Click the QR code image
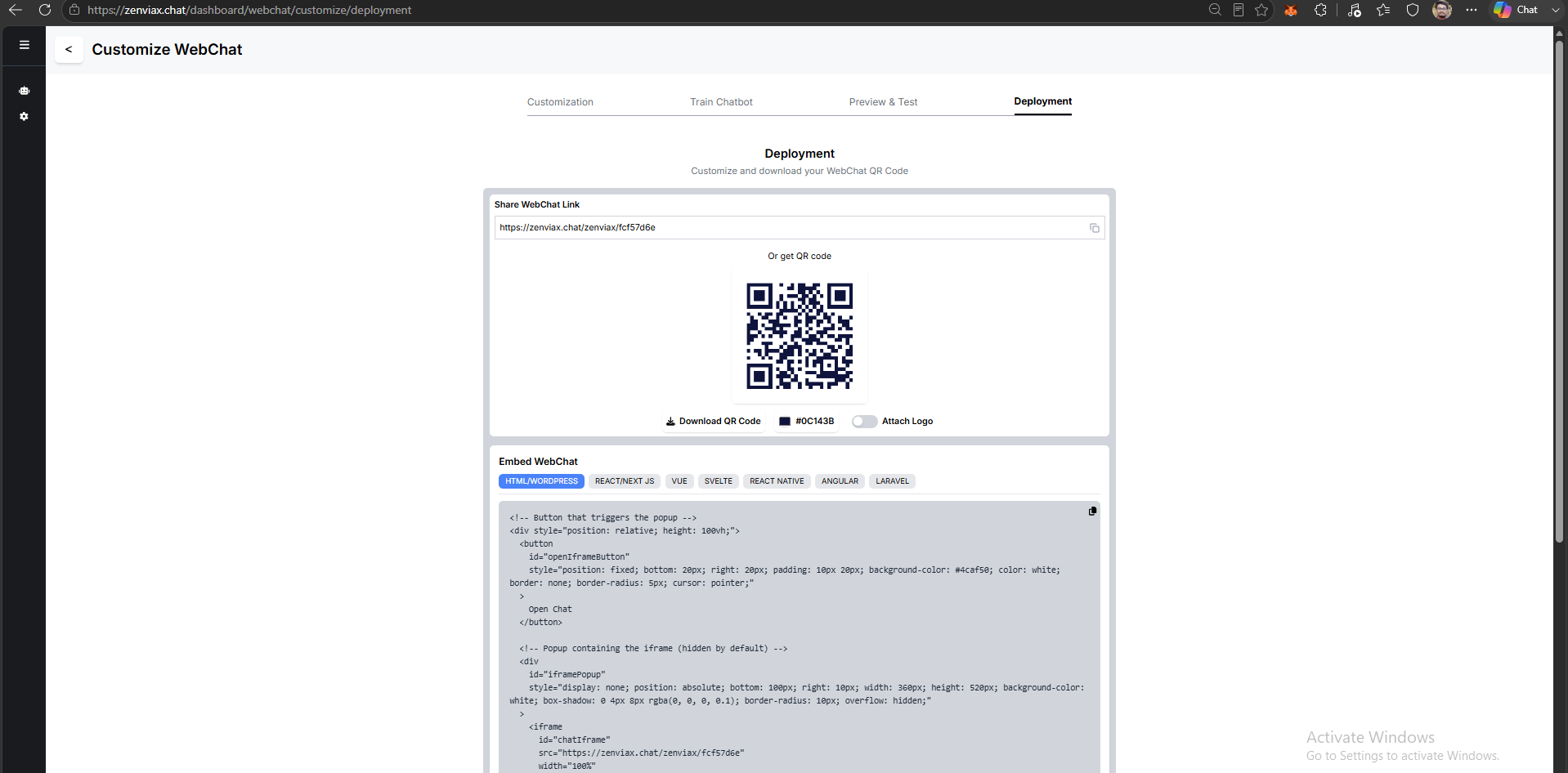 tap(800, 336)
